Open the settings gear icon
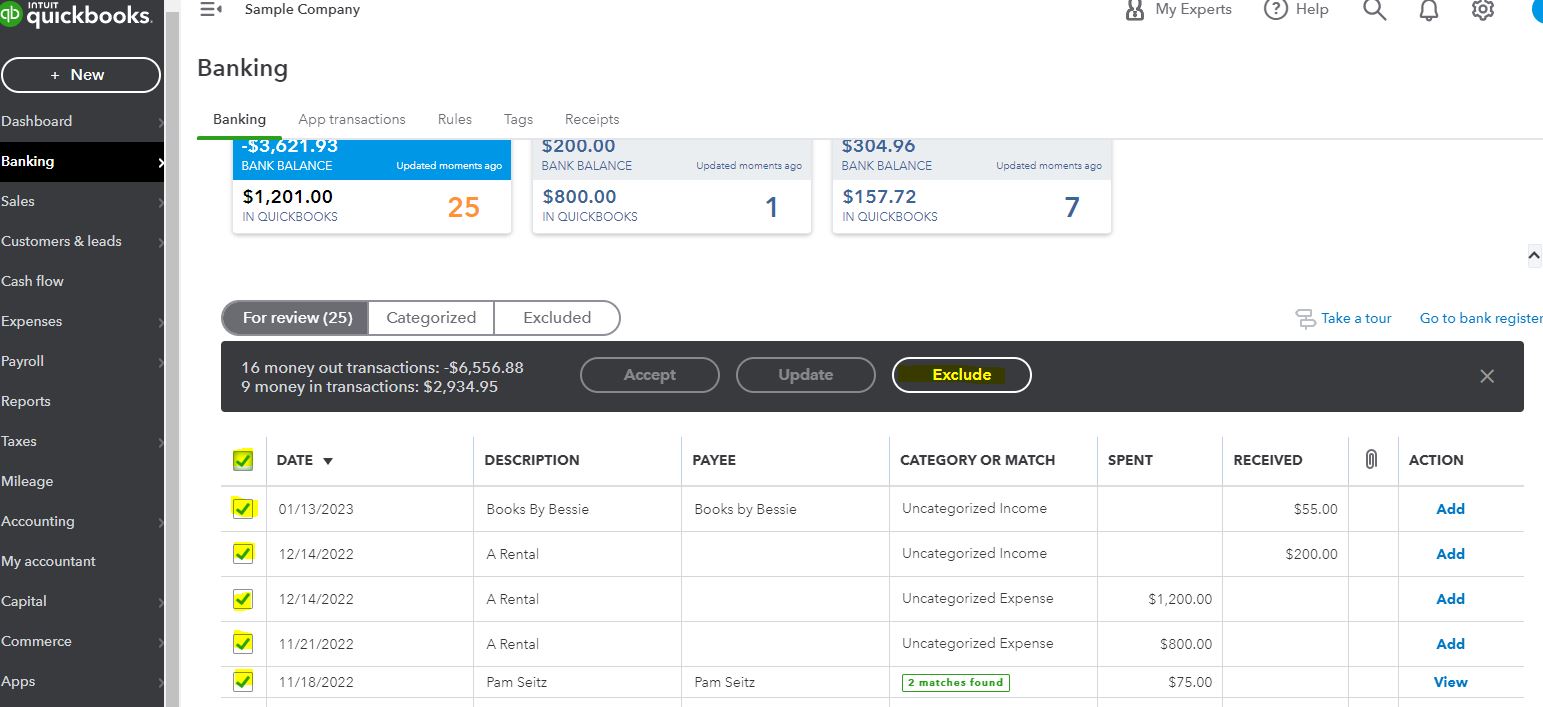 (x=1483, y=10)
